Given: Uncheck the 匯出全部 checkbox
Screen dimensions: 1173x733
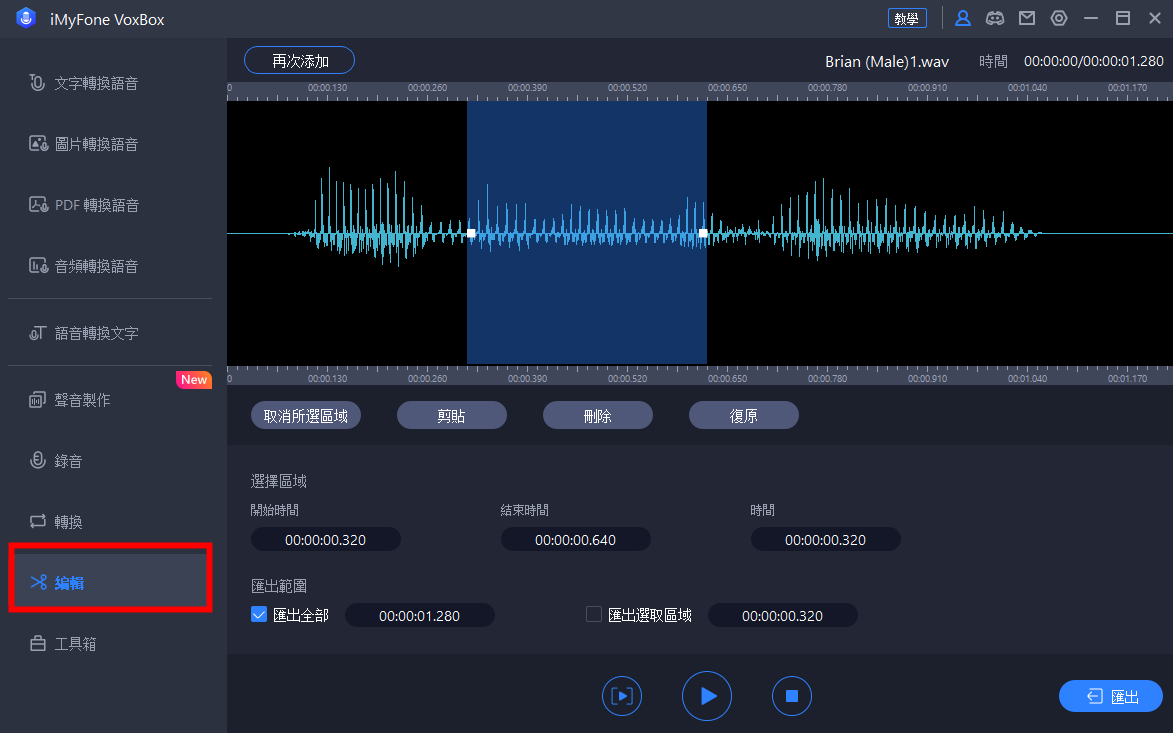Looking at the screenshot, I should [259, 615].
